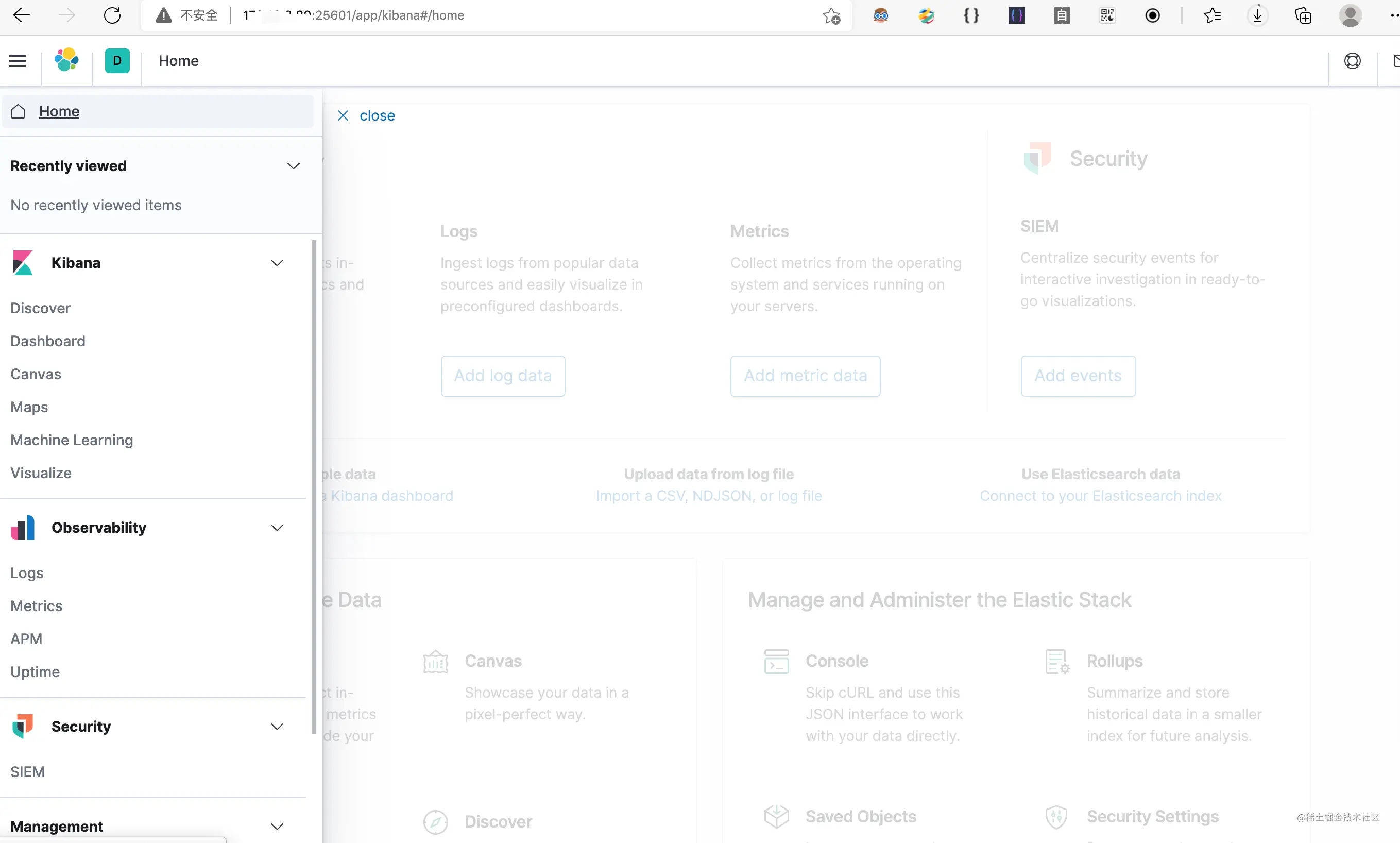Collapse the Security nav group
Screen dimensions: 1400x843
[277, 726]
